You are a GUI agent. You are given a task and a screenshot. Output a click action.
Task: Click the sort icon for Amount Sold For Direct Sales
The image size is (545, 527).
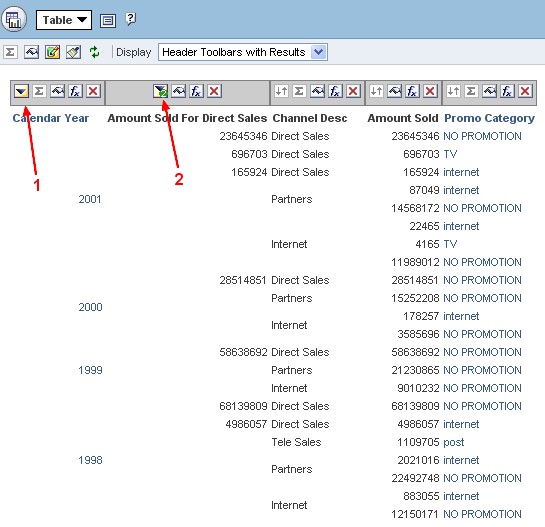[x=161, y=91]
